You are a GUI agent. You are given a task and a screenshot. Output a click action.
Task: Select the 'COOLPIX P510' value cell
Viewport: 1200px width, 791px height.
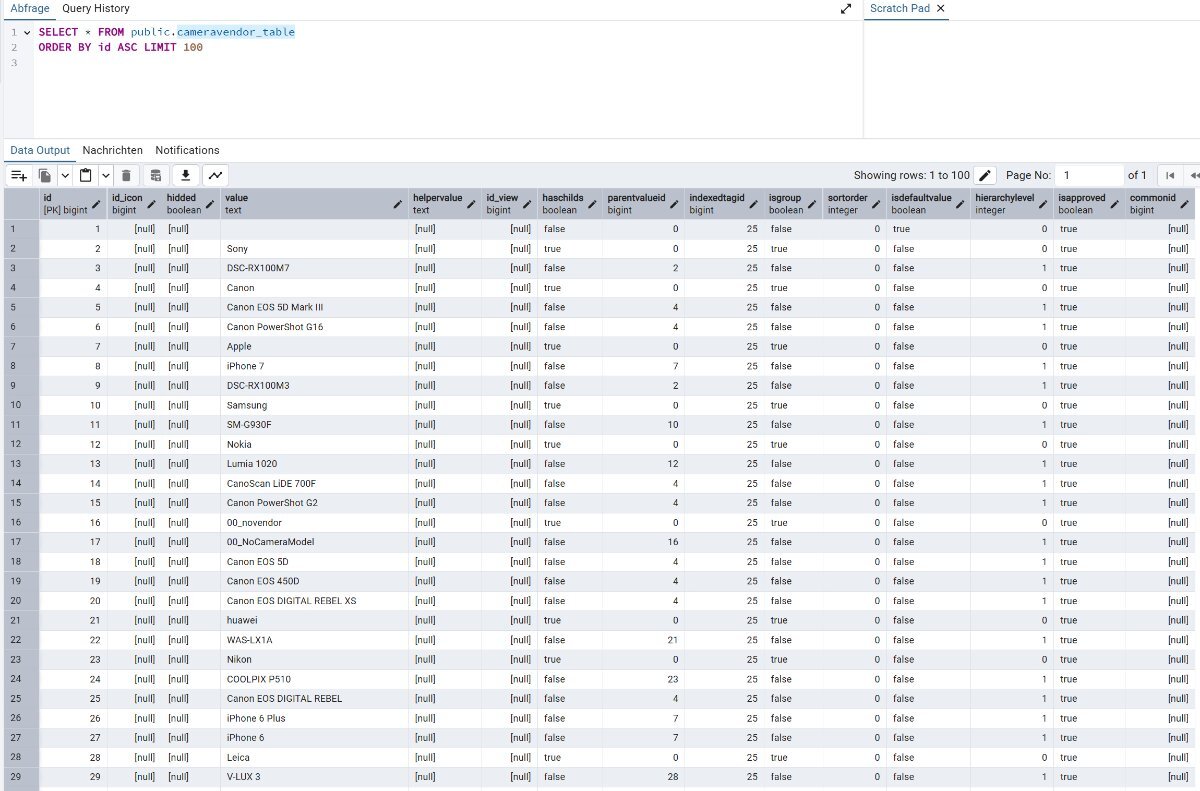314,679
